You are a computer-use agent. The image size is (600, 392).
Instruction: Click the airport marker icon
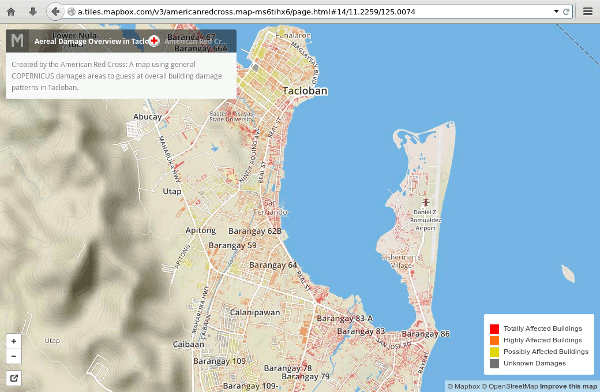point(426,202)
